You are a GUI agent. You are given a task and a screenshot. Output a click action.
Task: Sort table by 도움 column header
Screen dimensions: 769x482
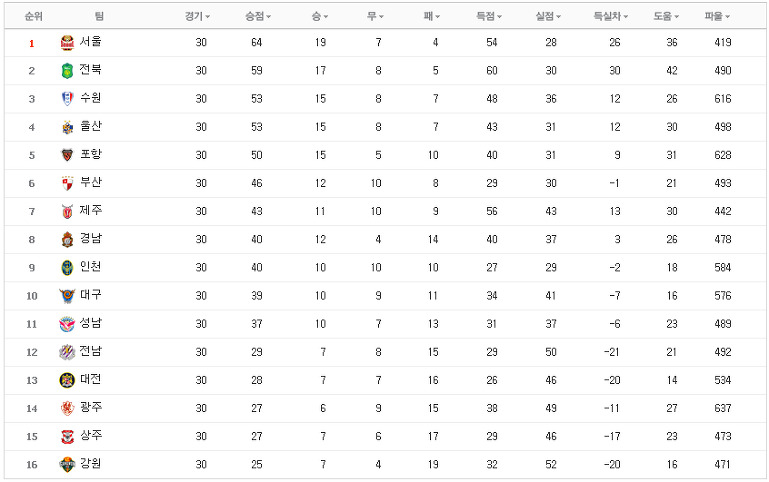coord(666,17)
